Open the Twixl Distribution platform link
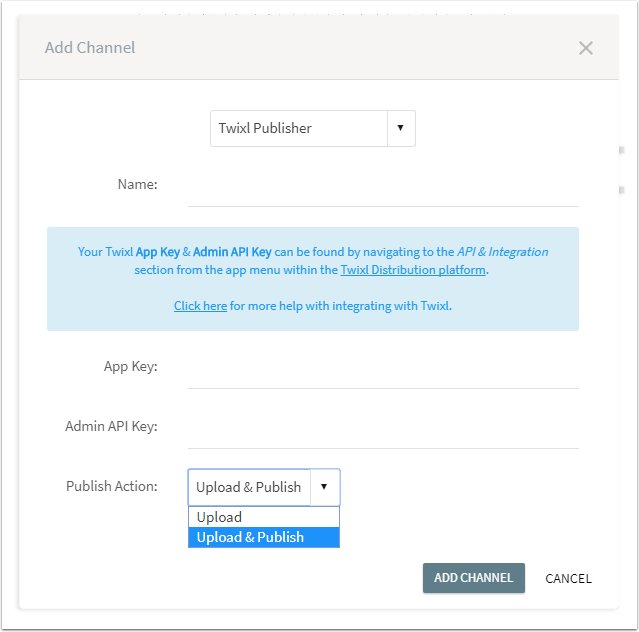 413,270
